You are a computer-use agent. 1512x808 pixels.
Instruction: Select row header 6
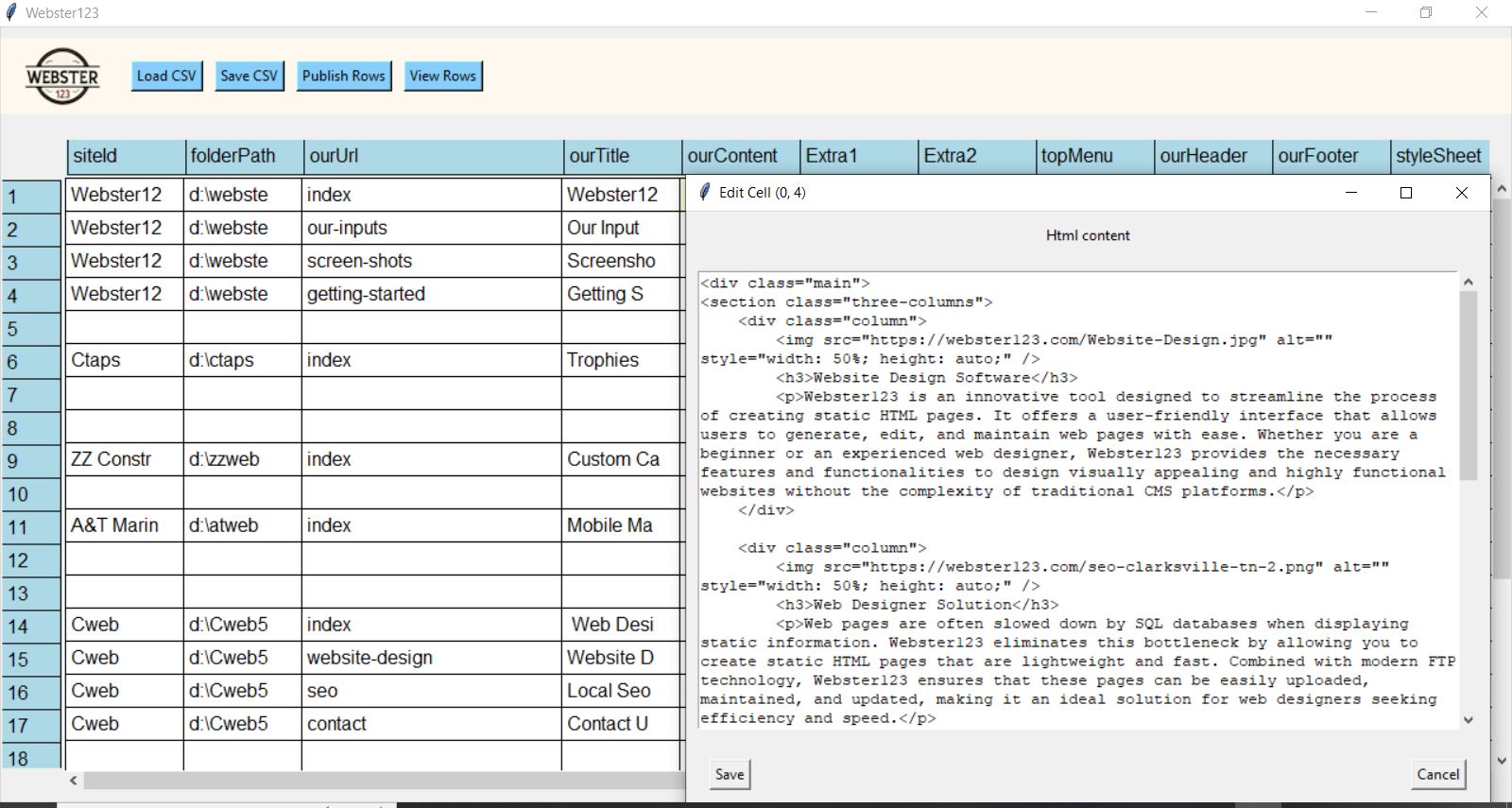click(x=32, y=362)
